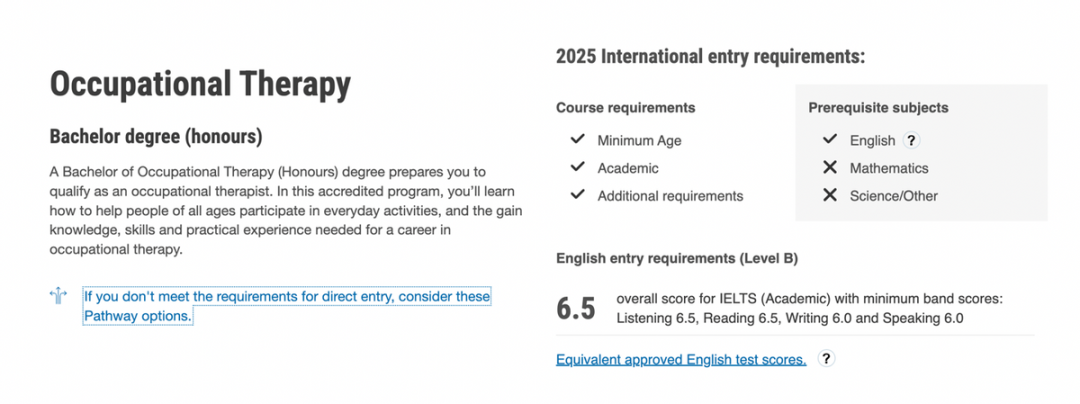
Task: Open the Pathway options link
Action: pos(287,306)
